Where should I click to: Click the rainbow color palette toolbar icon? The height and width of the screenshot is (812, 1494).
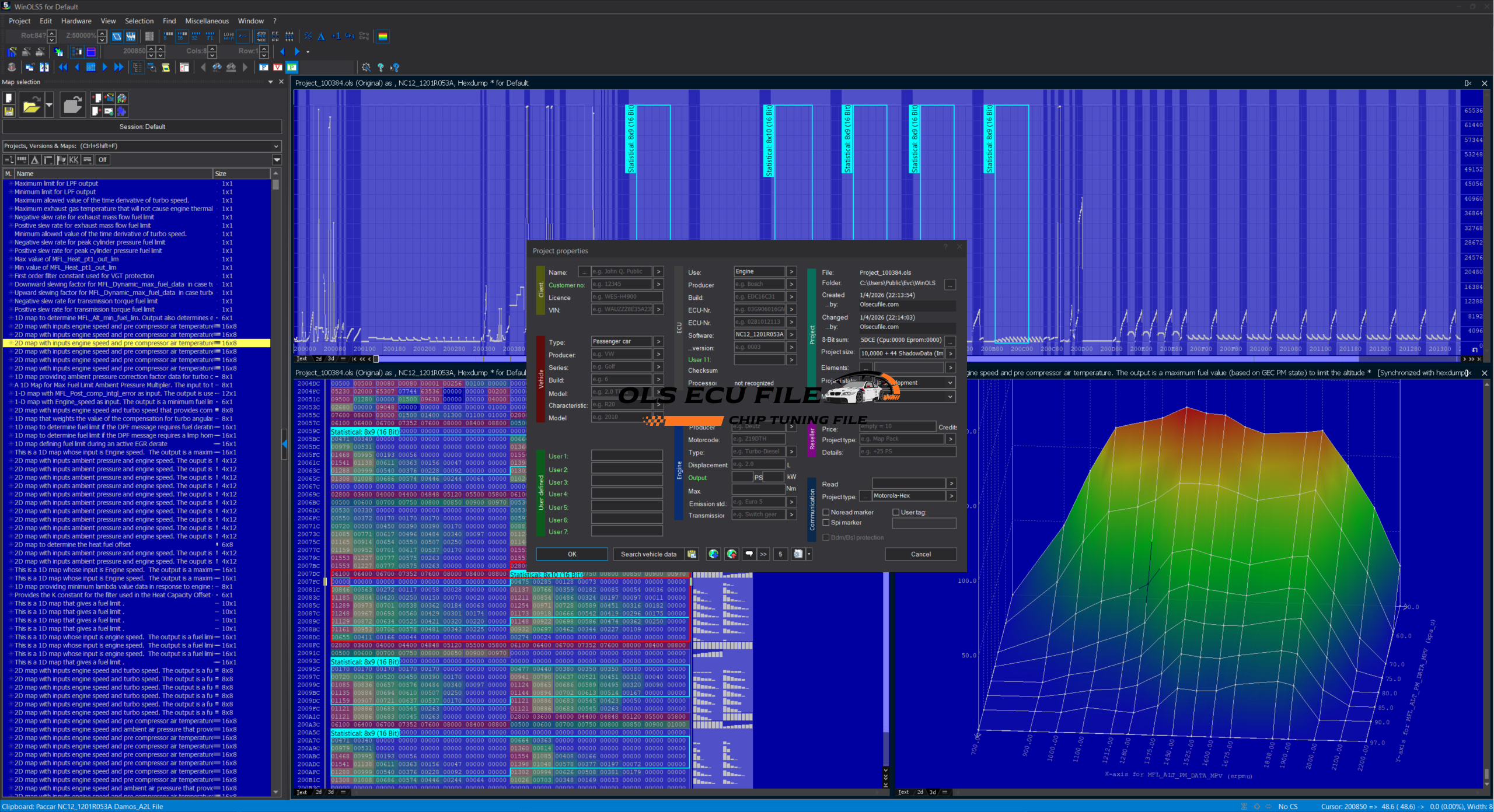click(x=383, y=36)
